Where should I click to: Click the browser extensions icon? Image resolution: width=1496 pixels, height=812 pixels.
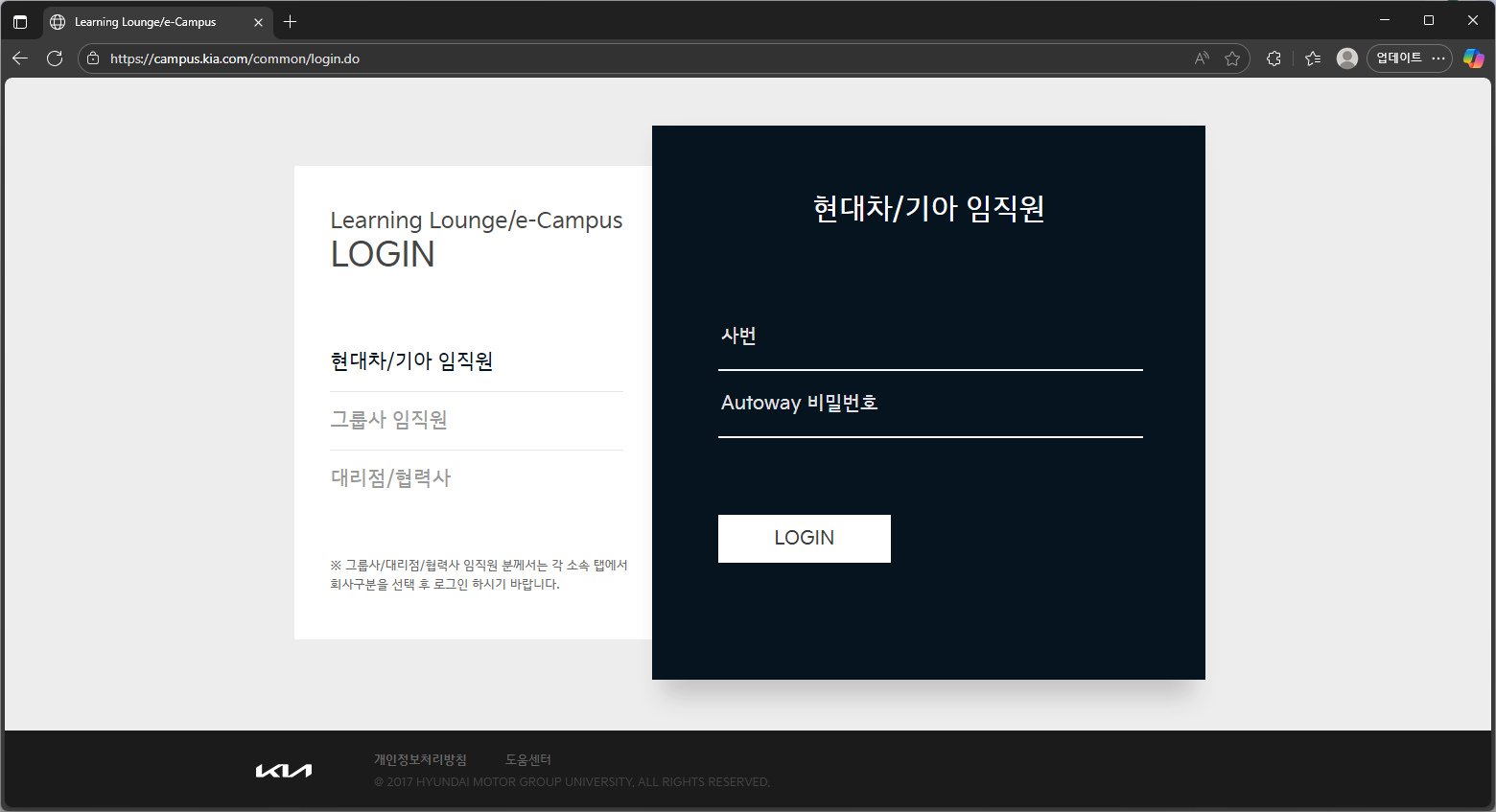pos(1274,58)
